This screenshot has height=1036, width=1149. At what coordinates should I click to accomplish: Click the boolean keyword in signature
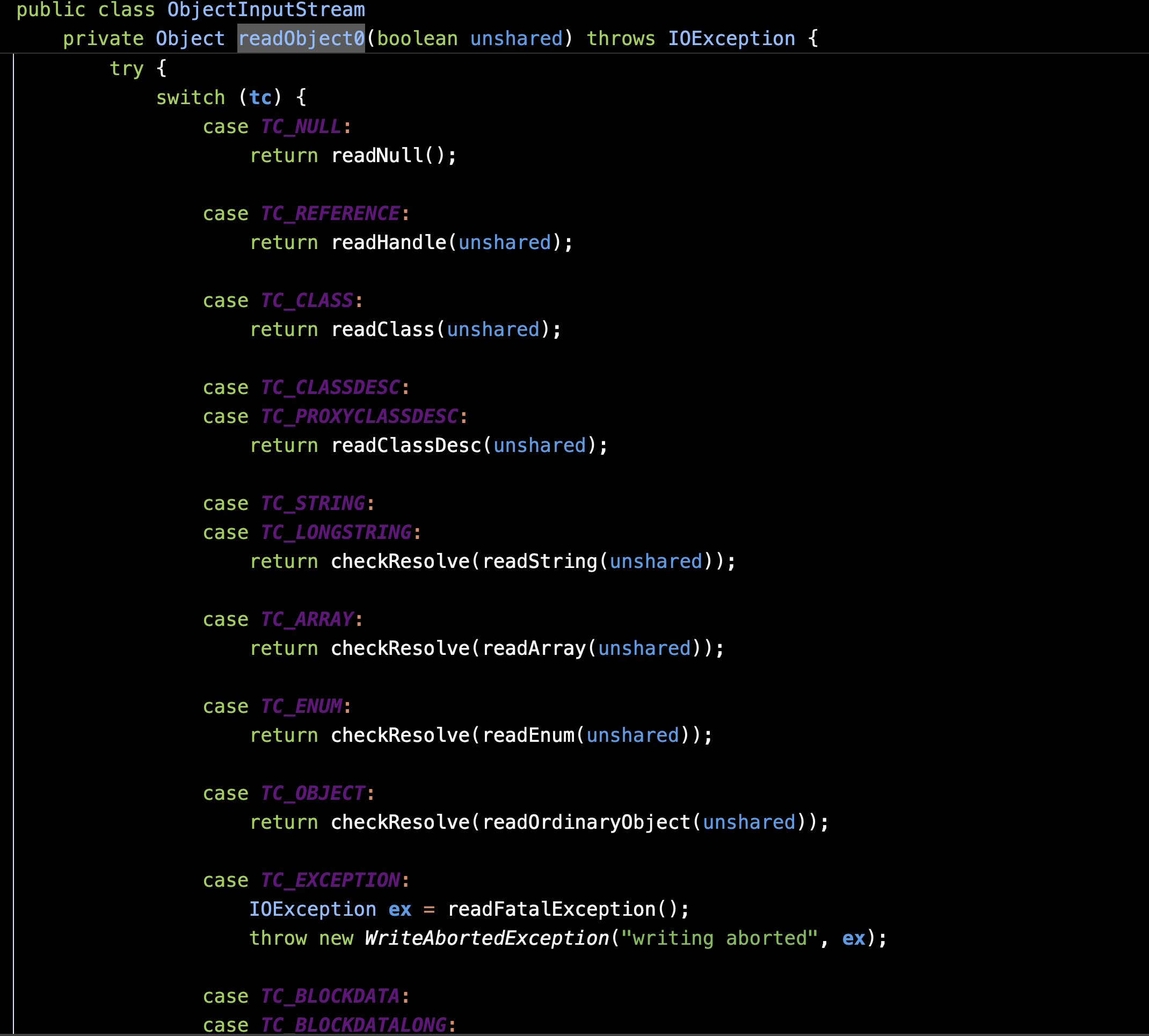click(417, 38)
